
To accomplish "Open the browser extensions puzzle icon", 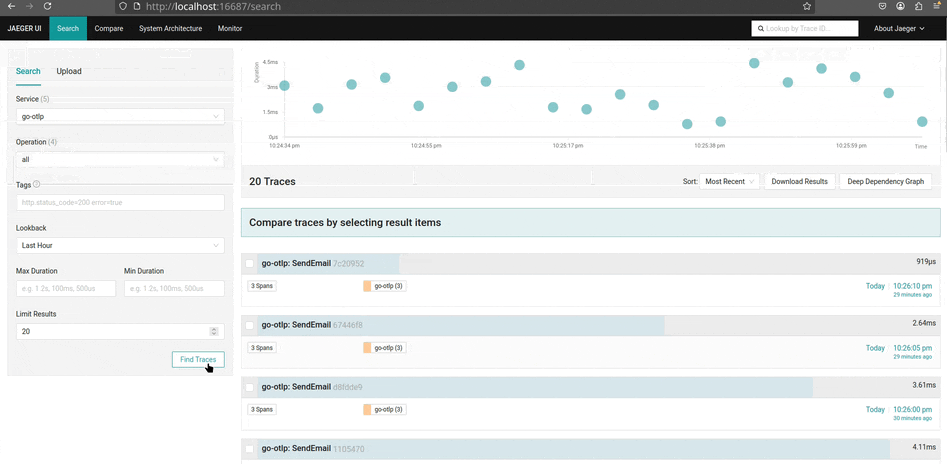I will click(x=919, y=6).
